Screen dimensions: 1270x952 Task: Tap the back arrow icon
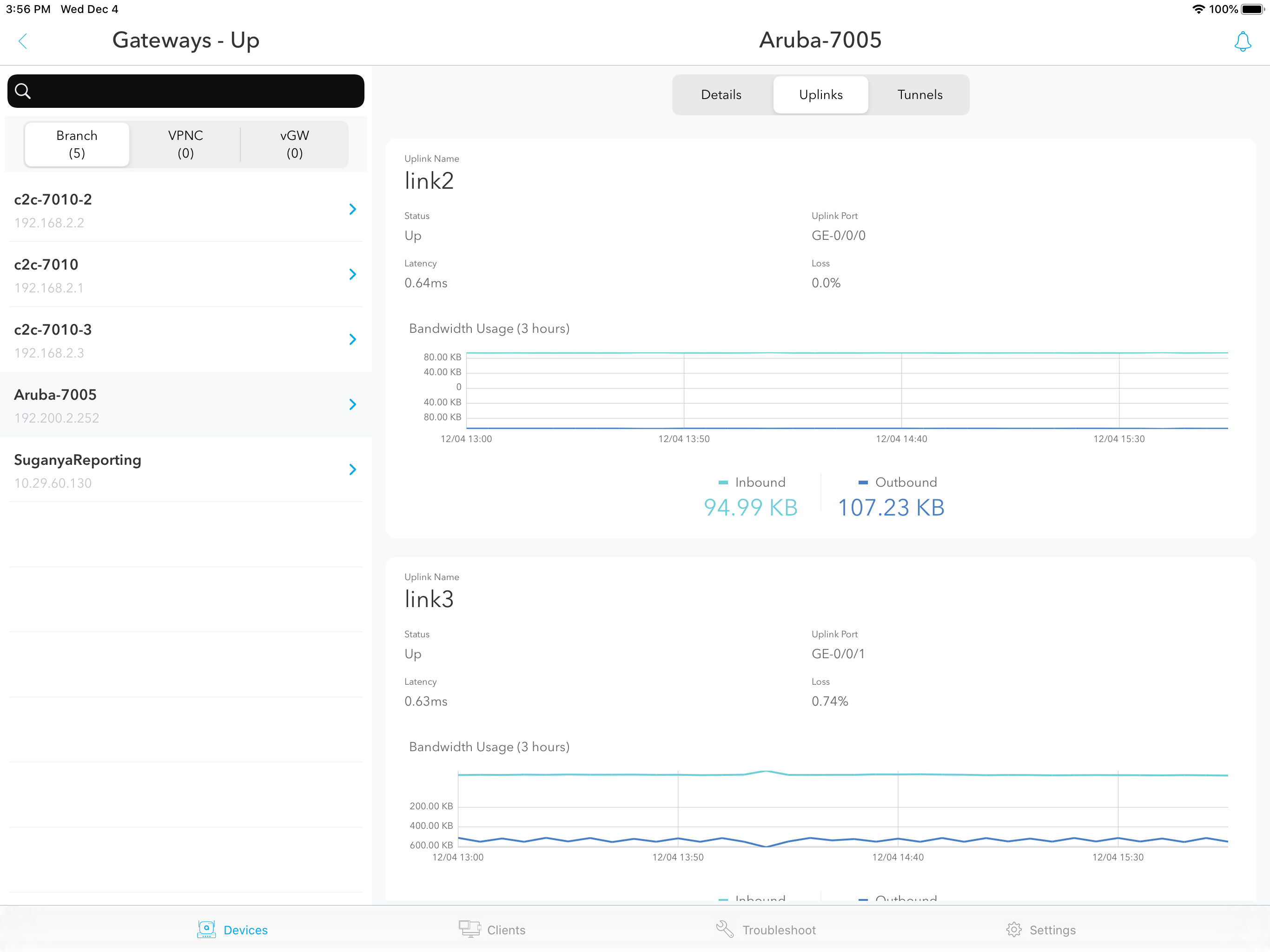[x=23, y=41]
